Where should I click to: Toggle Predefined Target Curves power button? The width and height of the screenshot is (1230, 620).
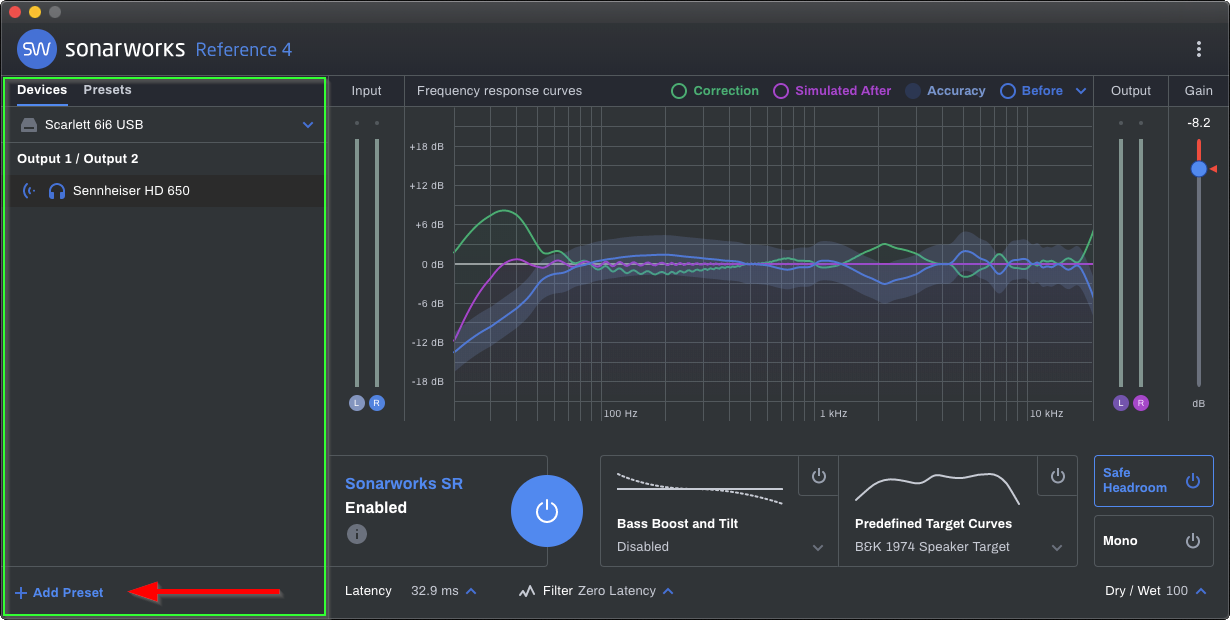point(1058,476)
